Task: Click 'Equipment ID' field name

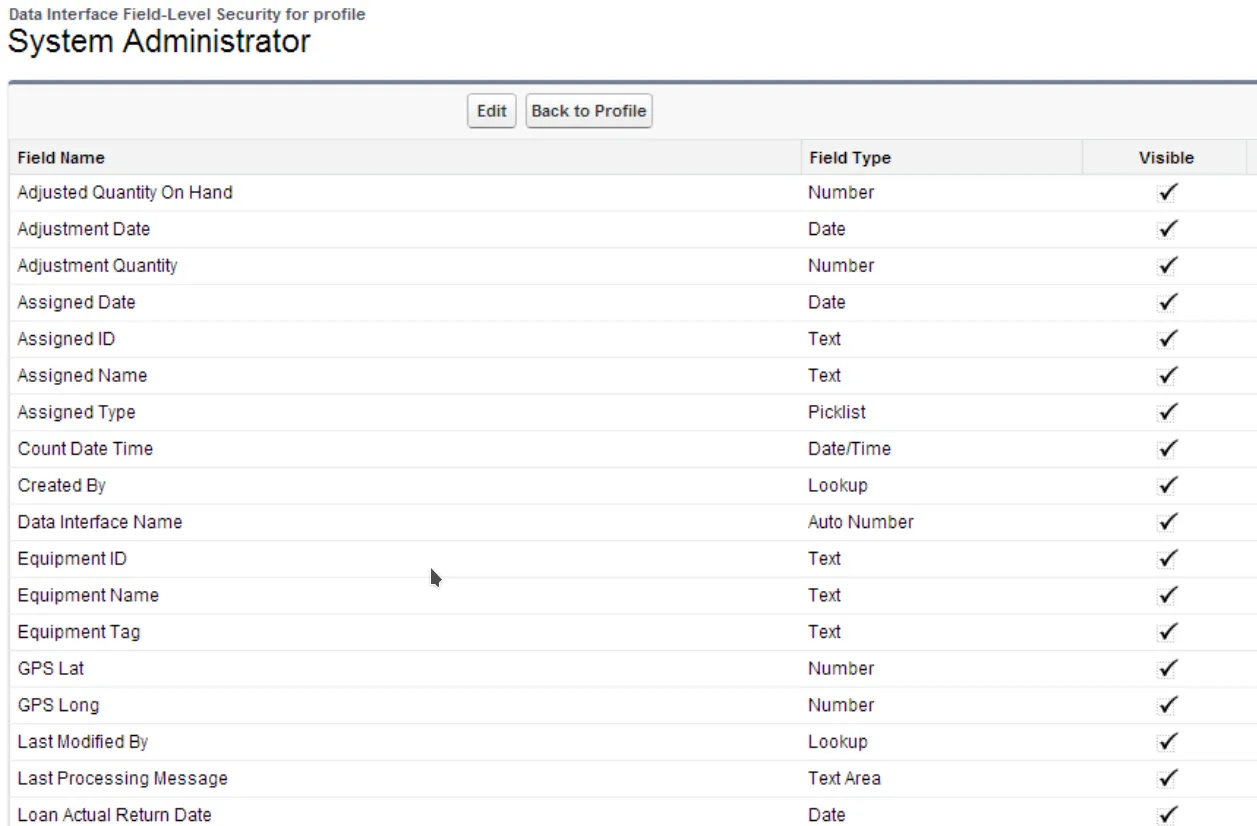Action: pyautogui.click(x=72, y=559)
